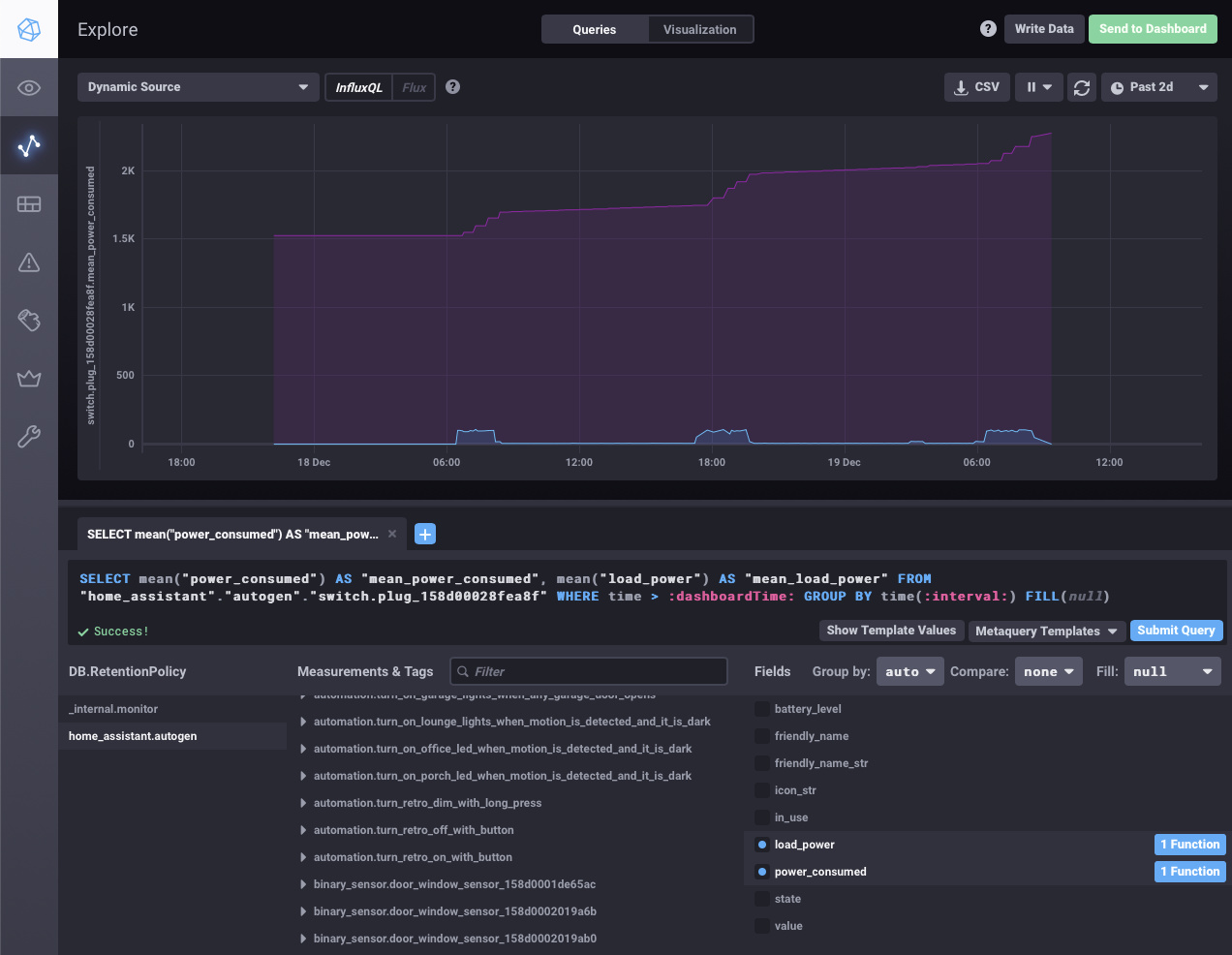Focus the Measurements & Tags filter field
Viewport: 1232px width, 955px height.
coord(589,671)
